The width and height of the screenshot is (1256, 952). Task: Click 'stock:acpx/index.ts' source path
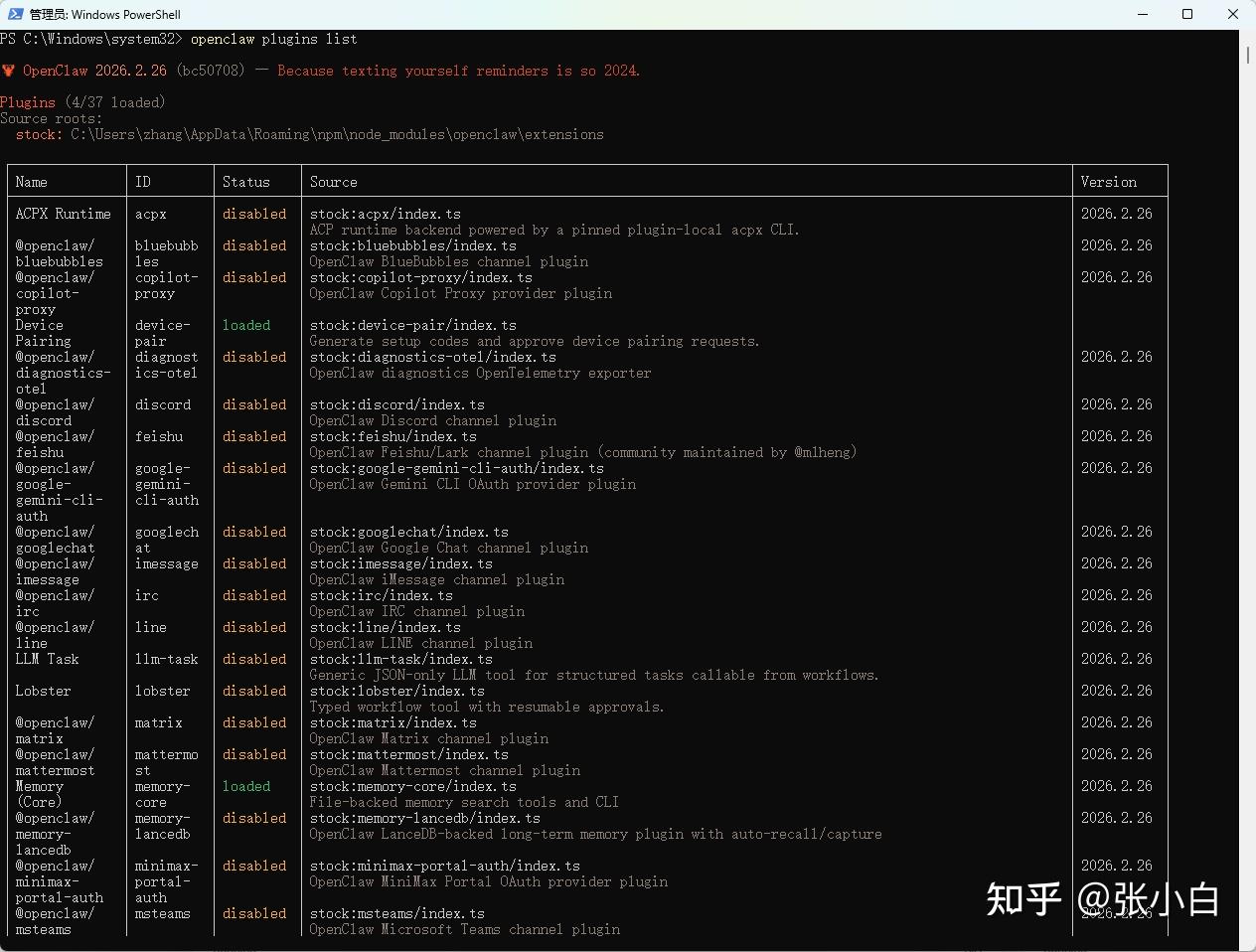(x=386, y=214)
